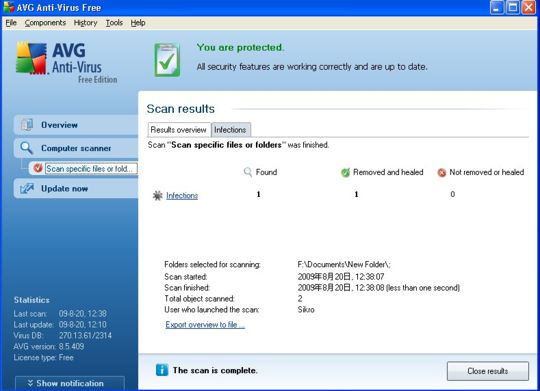Click the Update now button
This screenshot has height=391, width=540.
coord(76,188)
